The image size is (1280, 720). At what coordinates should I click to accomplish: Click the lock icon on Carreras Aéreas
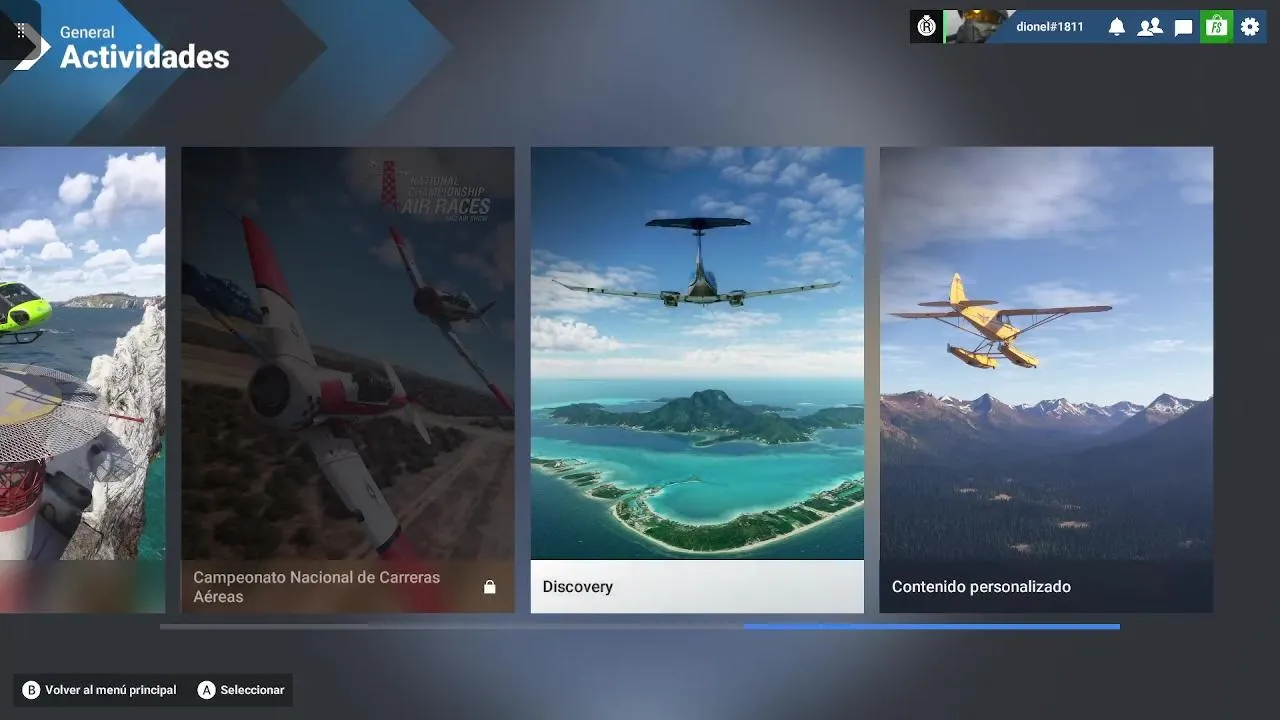tap(490, 587)
